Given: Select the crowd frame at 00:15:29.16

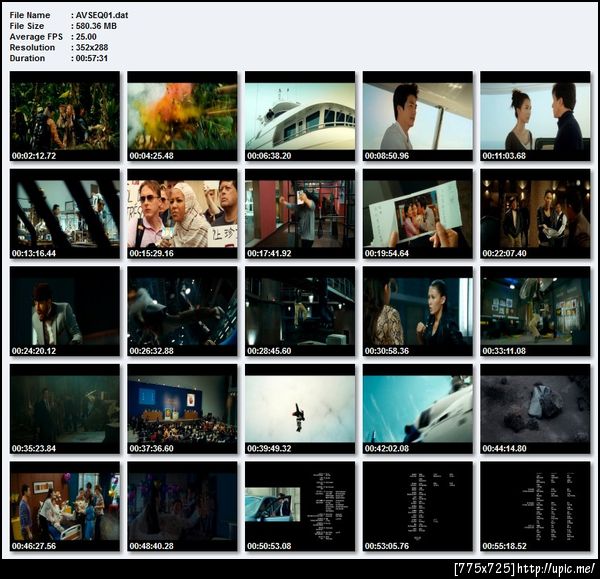Looking at the screenshot, I should (x=182, y=214).
